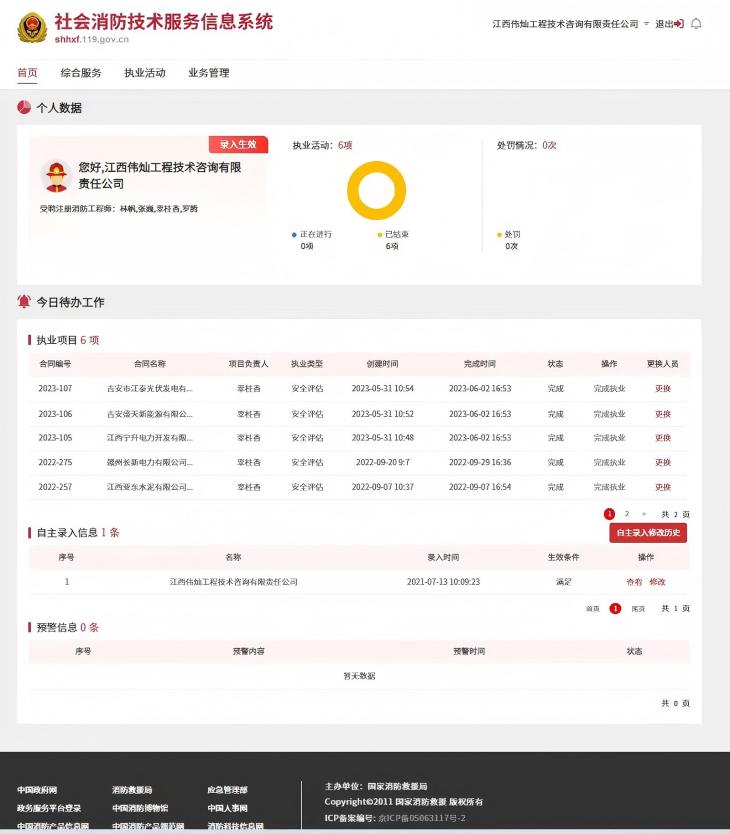Expand the company account dropdown arrow
The height and width of the screenshot is (834, 730).
(646, 24)
